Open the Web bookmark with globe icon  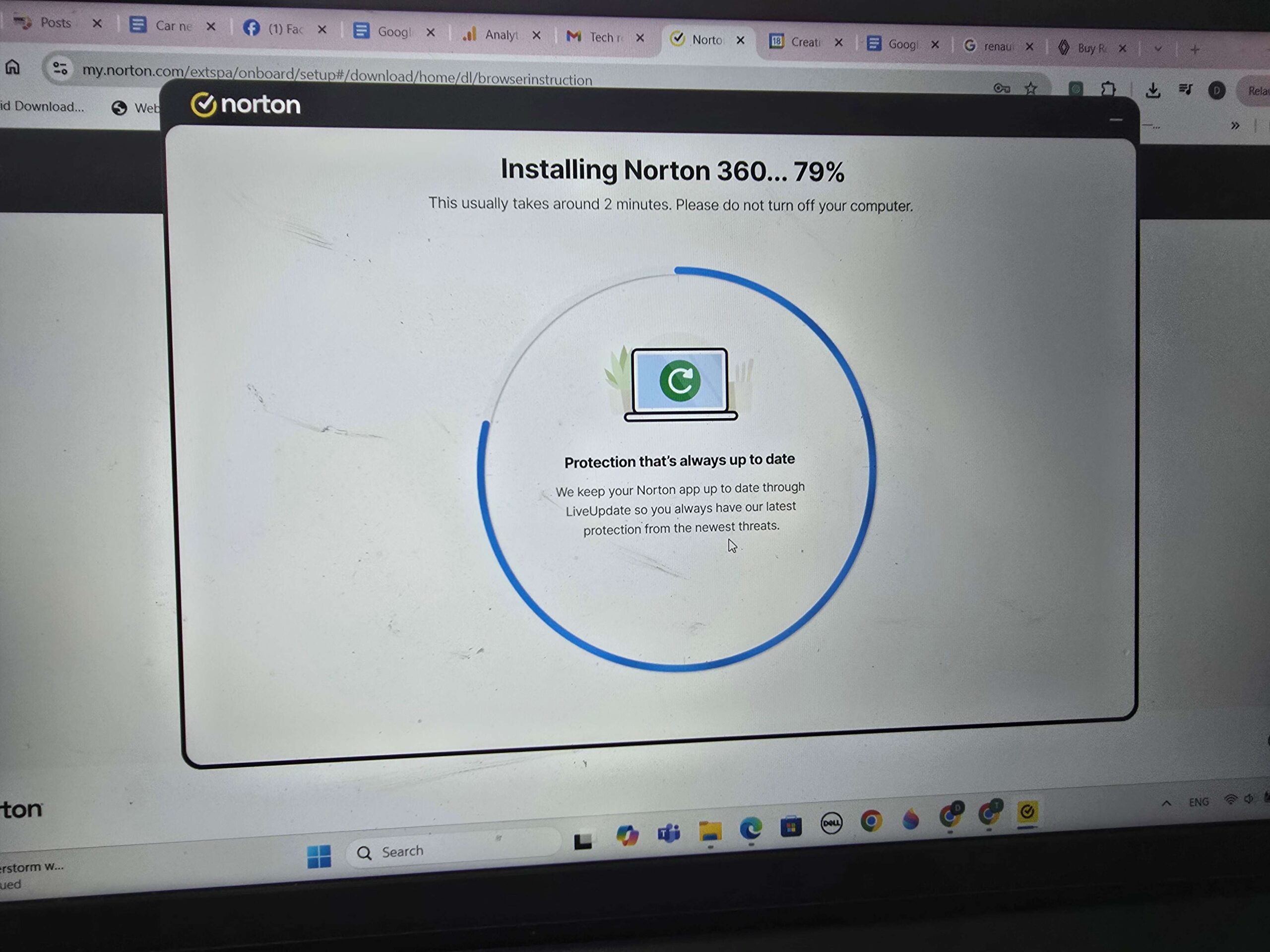pos(136,108)
